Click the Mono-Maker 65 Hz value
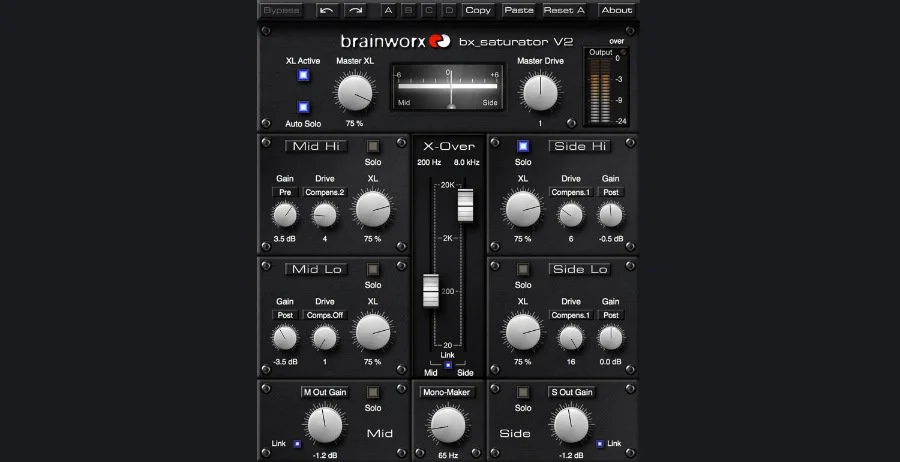Viewport: 900px width, 462px height. [x=448, y=456]
